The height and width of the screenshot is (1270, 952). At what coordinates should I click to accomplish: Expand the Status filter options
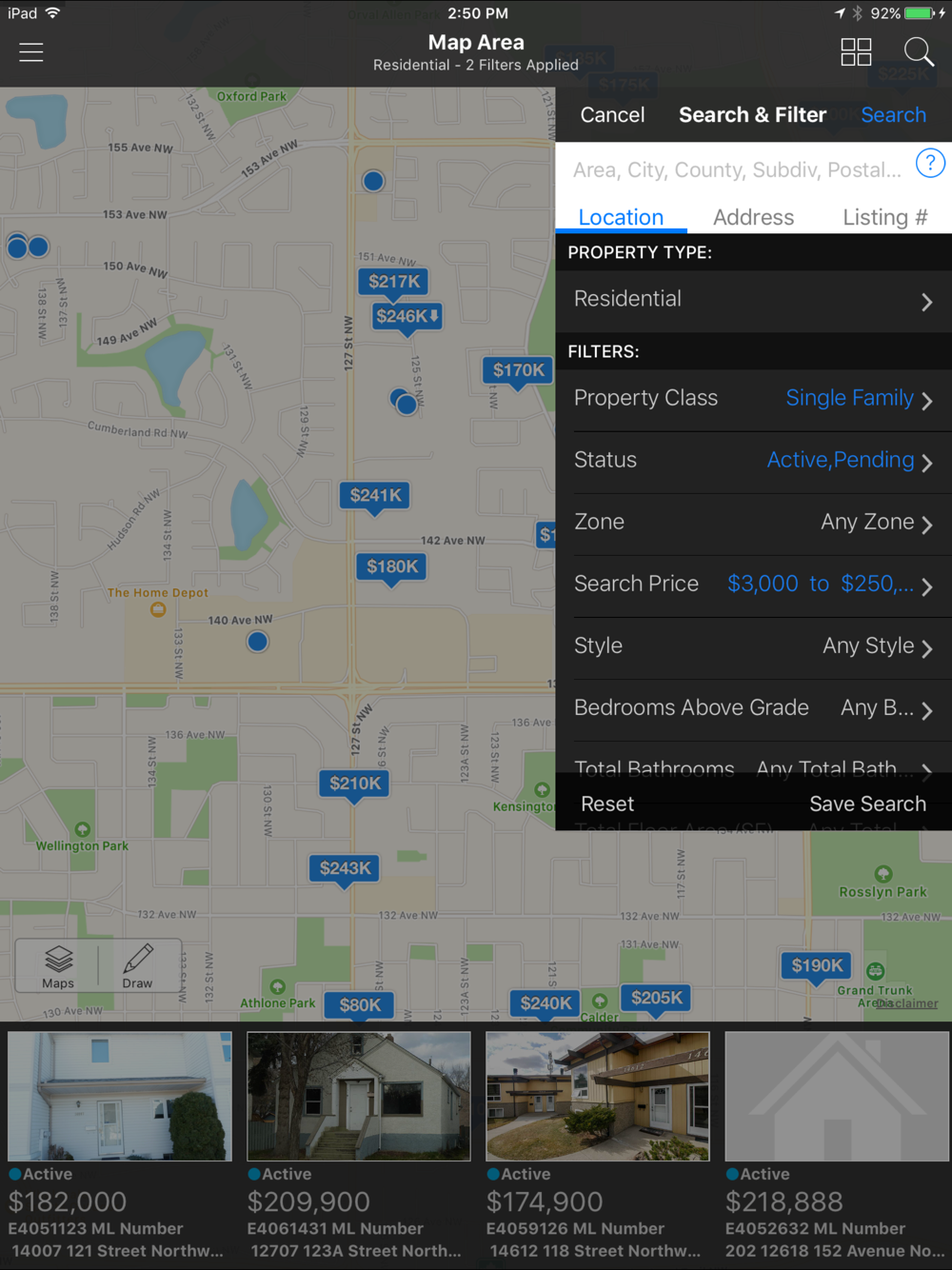753,461
